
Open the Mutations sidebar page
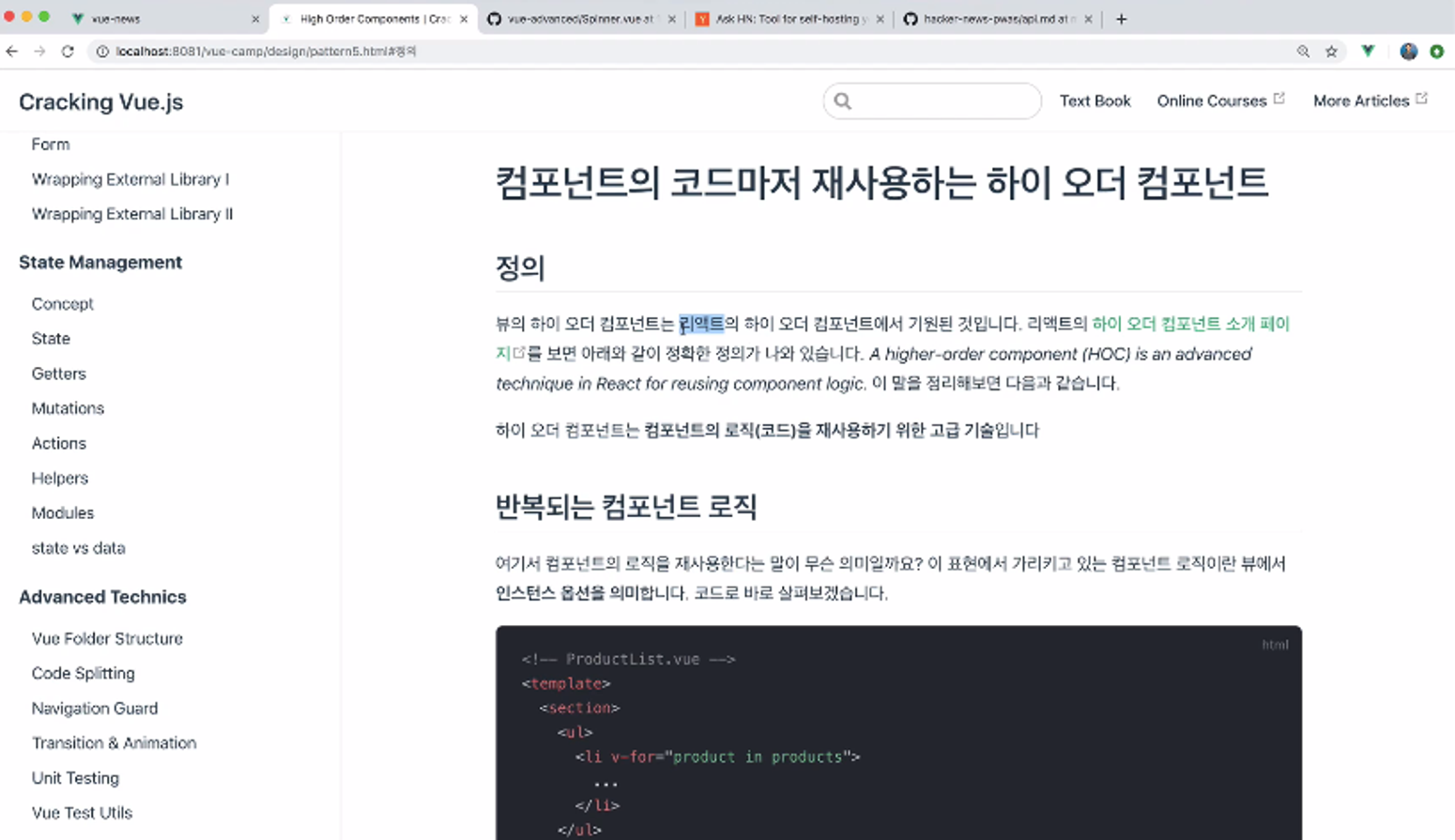(x=68, y=408)
